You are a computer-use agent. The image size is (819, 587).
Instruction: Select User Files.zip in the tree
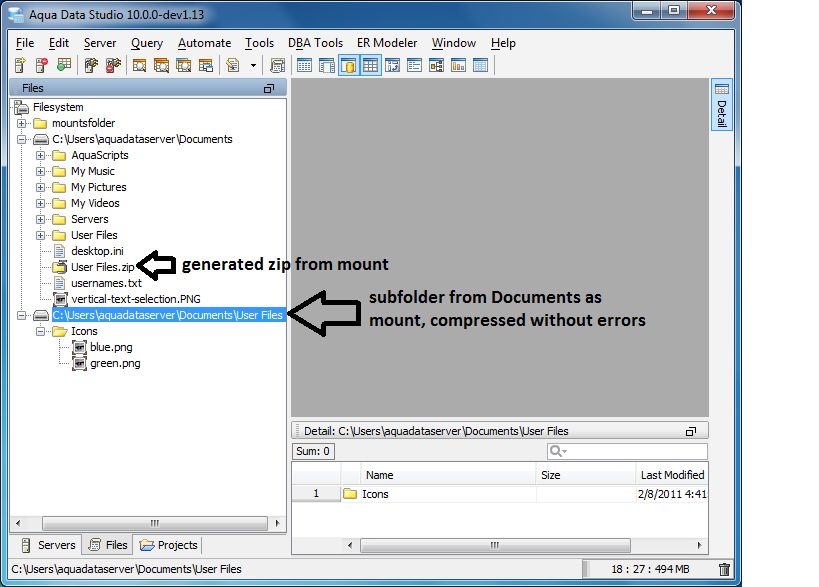[x=102, y=267]
